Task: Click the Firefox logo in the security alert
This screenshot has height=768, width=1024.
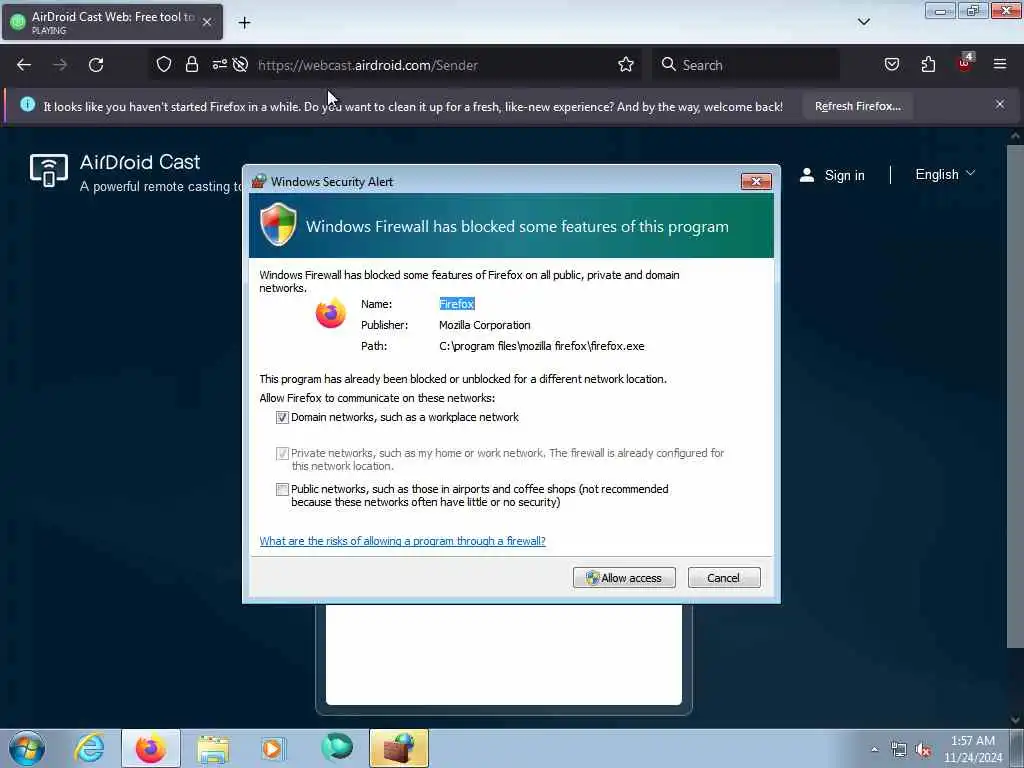Action: pyautogui.click(x=330, y=313)
